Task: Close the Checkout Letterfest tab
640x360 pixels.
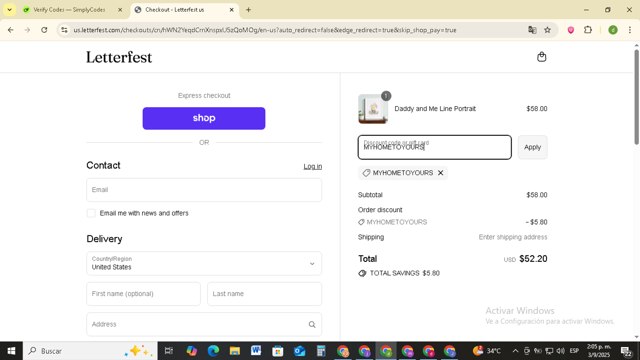Action: pos(231,10)
